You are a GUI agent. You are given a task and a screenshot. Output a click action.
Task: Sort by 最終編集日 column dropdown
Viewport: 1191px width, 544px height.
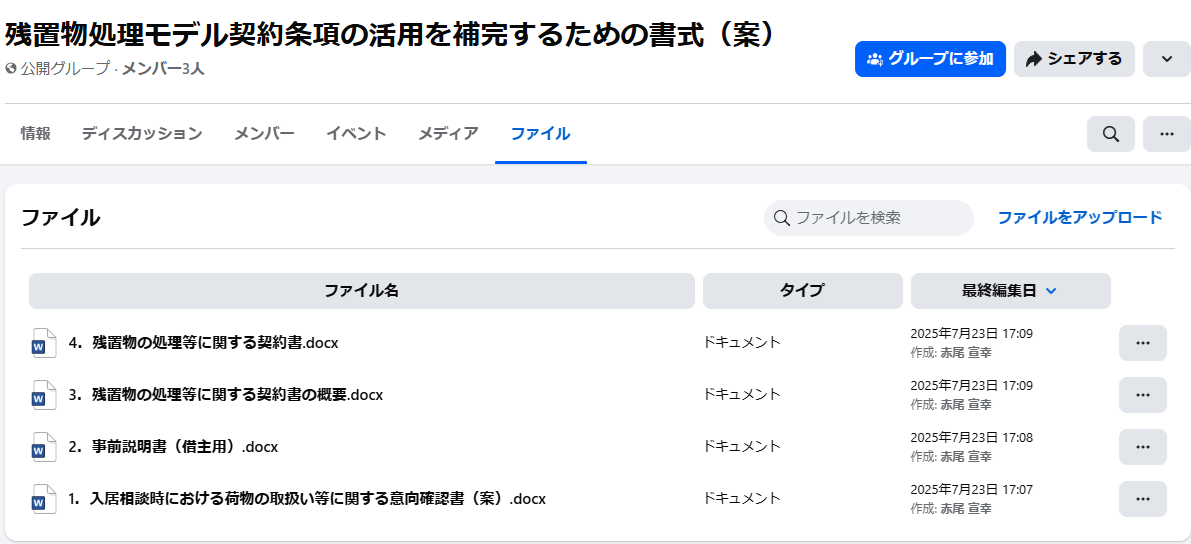click(x=1010, y=291)
